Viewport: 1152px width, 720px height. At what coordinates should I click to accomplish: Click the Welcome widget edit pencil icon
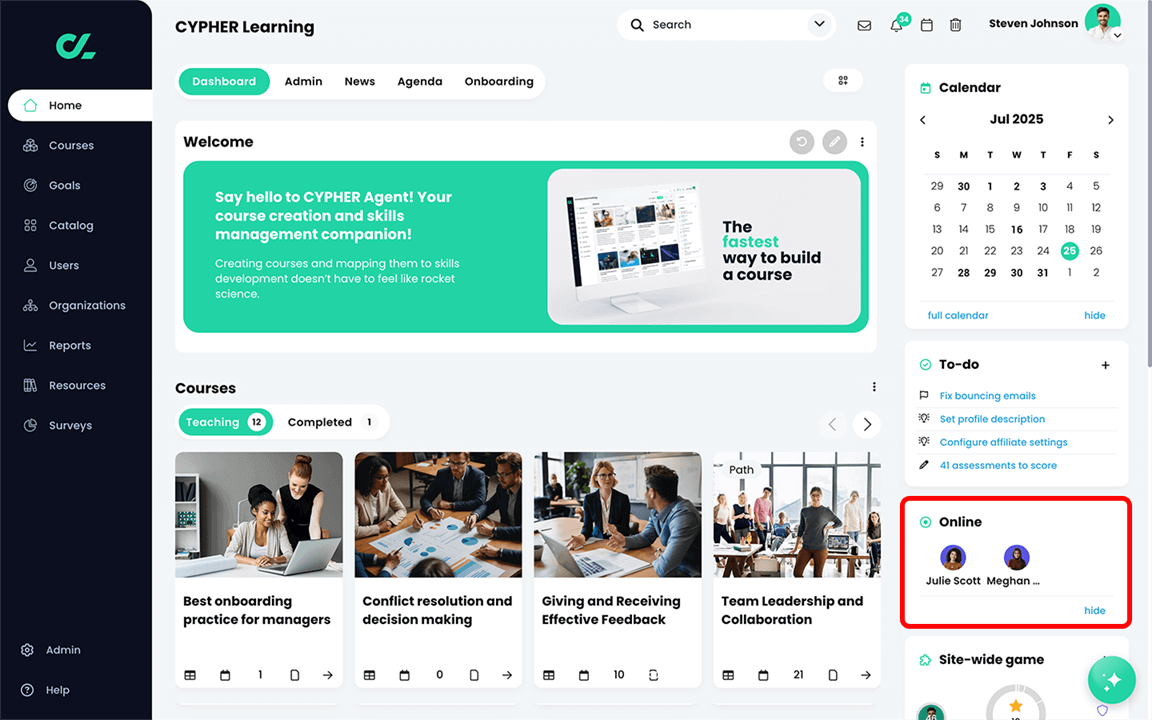(834, 142)
